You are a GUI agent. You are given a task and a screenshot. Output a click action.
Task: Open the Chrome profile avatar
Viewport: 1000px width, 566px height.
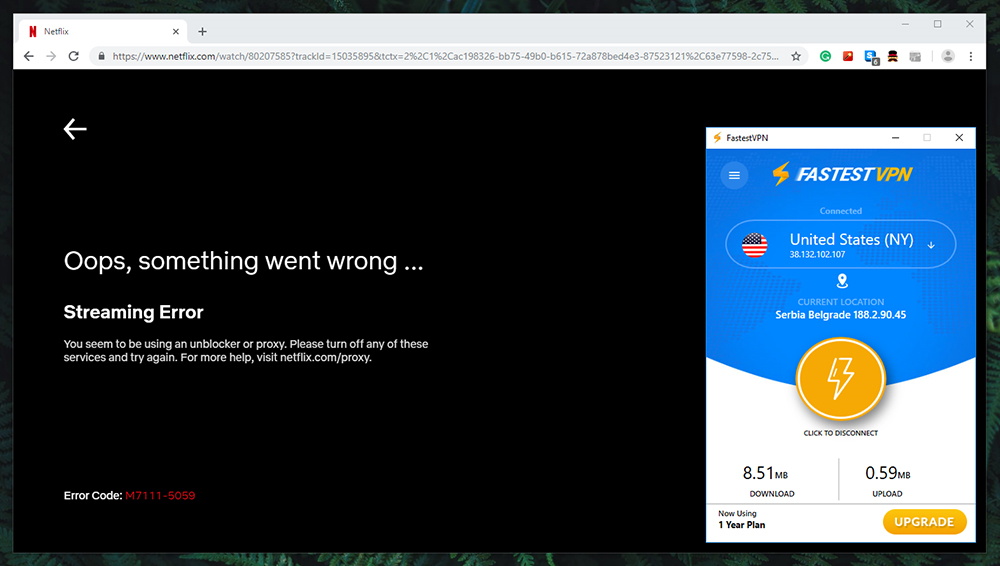coord(948,56)
